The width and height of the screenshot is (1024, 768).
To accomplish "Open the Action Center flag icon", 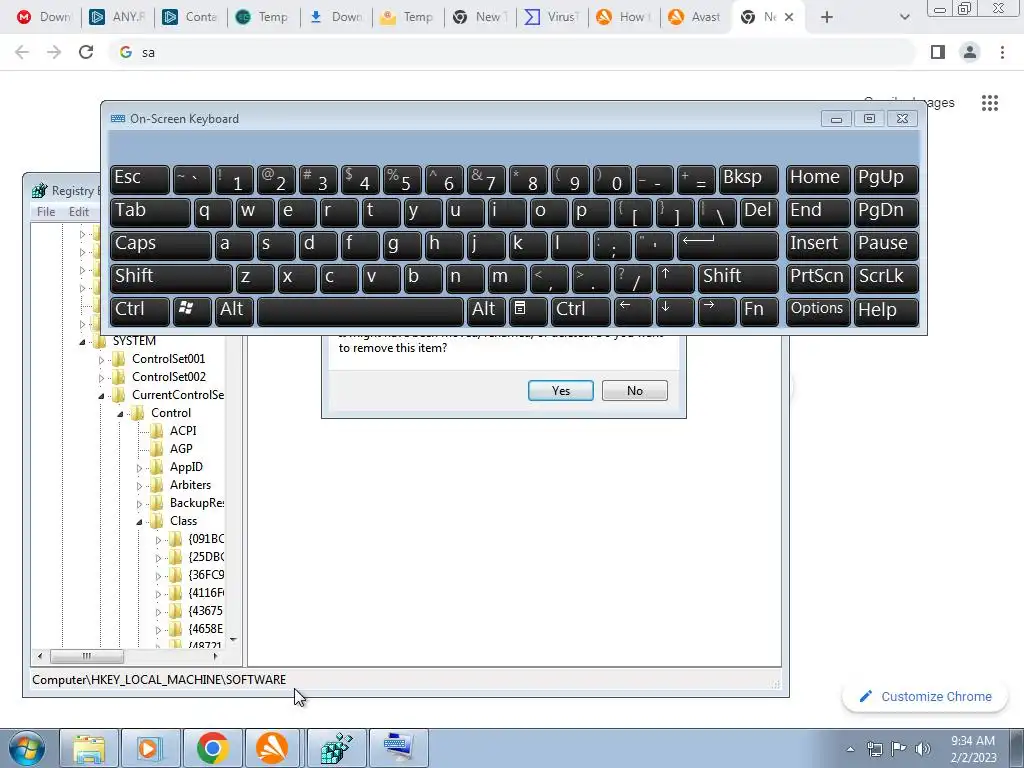I will point(899,749).
